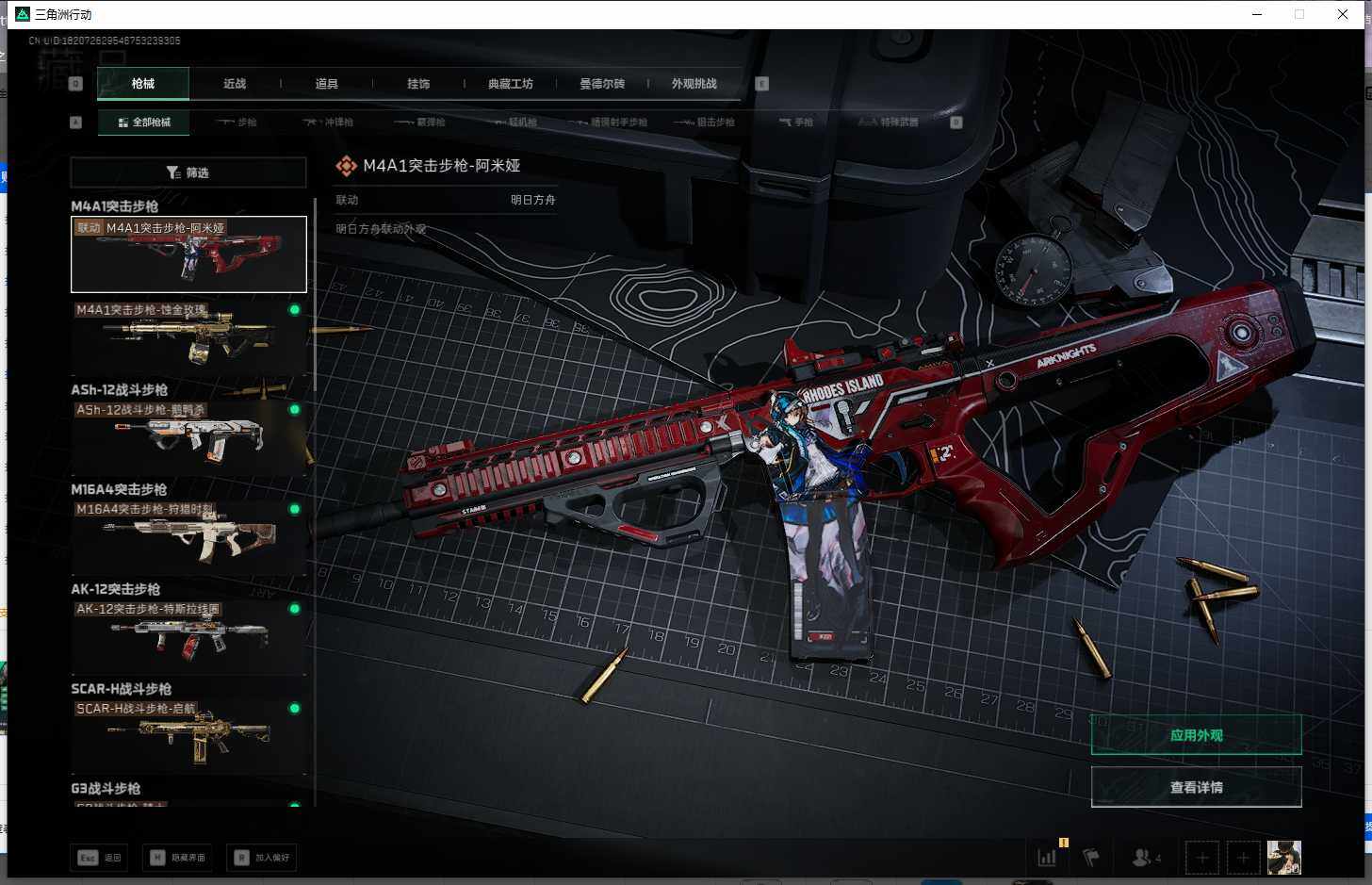This screenshot has width=1372, height=885.
Task: Click the skin title M4A1突击步枪-阿米娅
Action: click(x=442, y=166)
